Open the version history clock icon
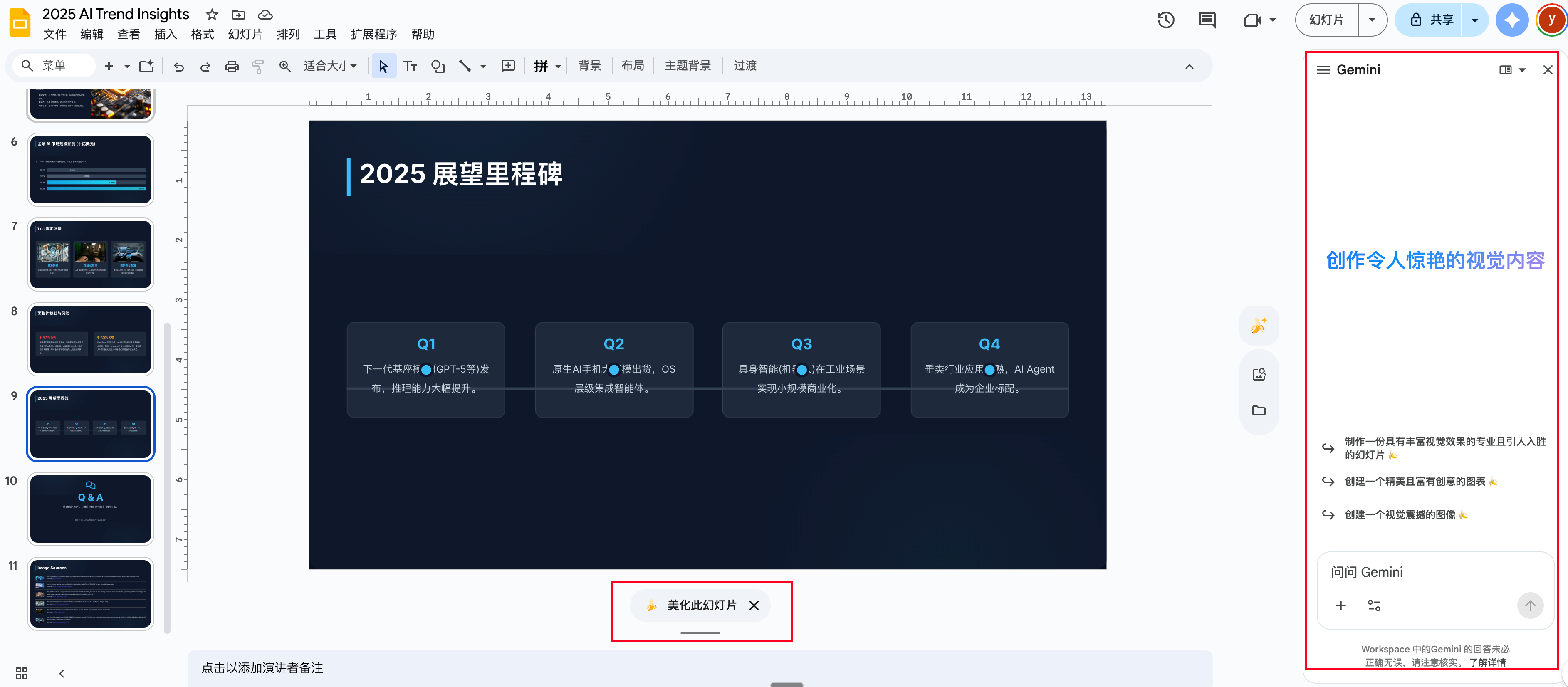1568x687 pixels. tap(1166, 20)
